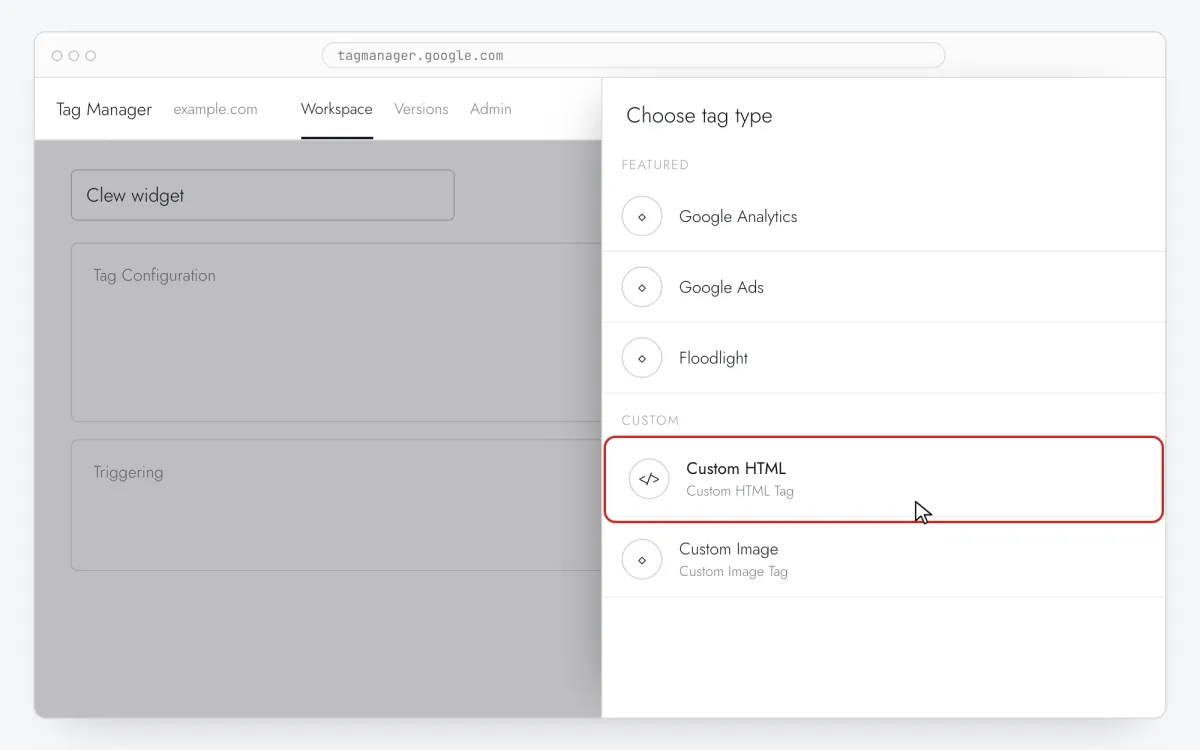The height and width of the screenshot is (750, 1200).
Task: Click the Custom Image tag icon
Action: tap(642, 560)
